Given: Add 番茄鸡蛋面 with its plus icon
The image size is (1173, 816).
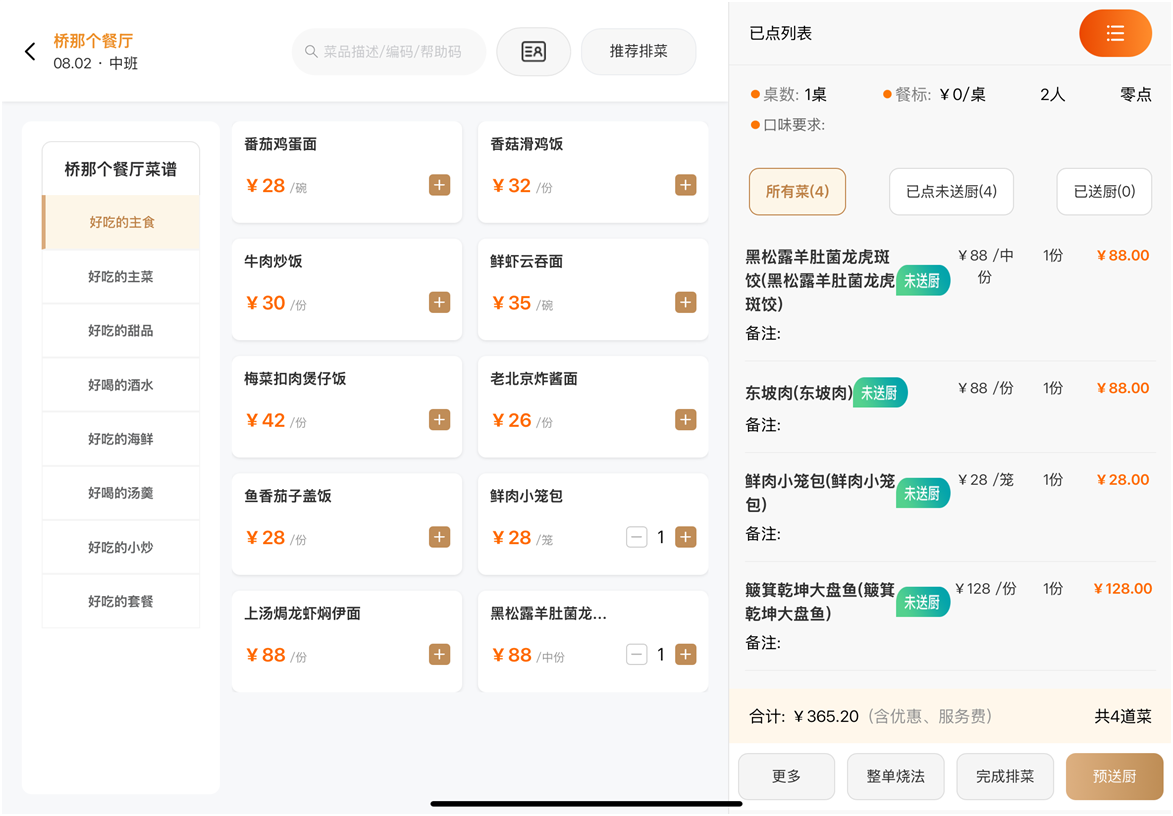Looking at the screenshot, I should [439, 185].
